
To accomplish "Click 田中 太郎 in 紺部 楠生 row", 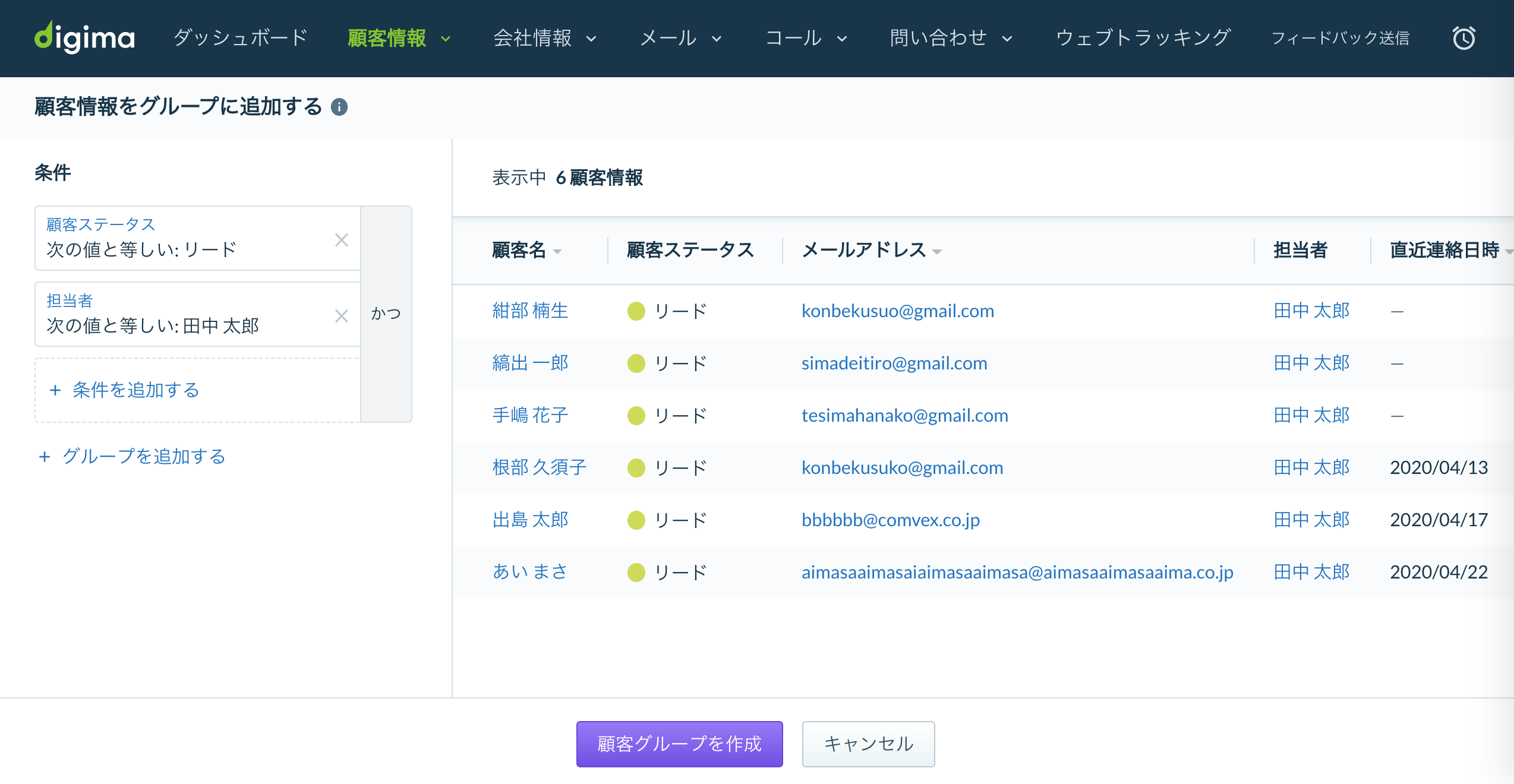I will 1311,311.
